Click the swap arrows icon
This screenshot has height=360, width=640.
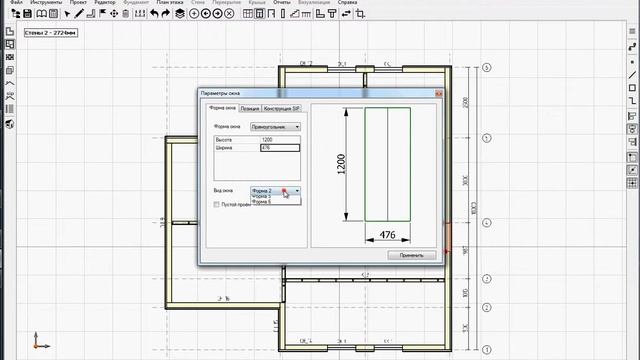346,14
